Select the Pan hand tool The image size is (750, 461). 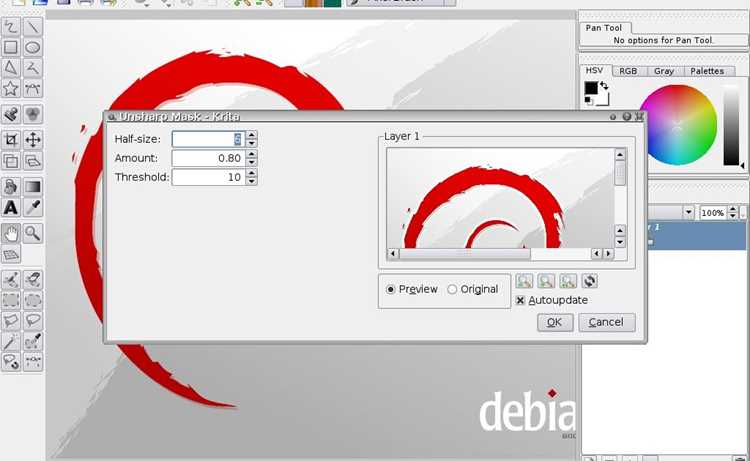point(11,233)
